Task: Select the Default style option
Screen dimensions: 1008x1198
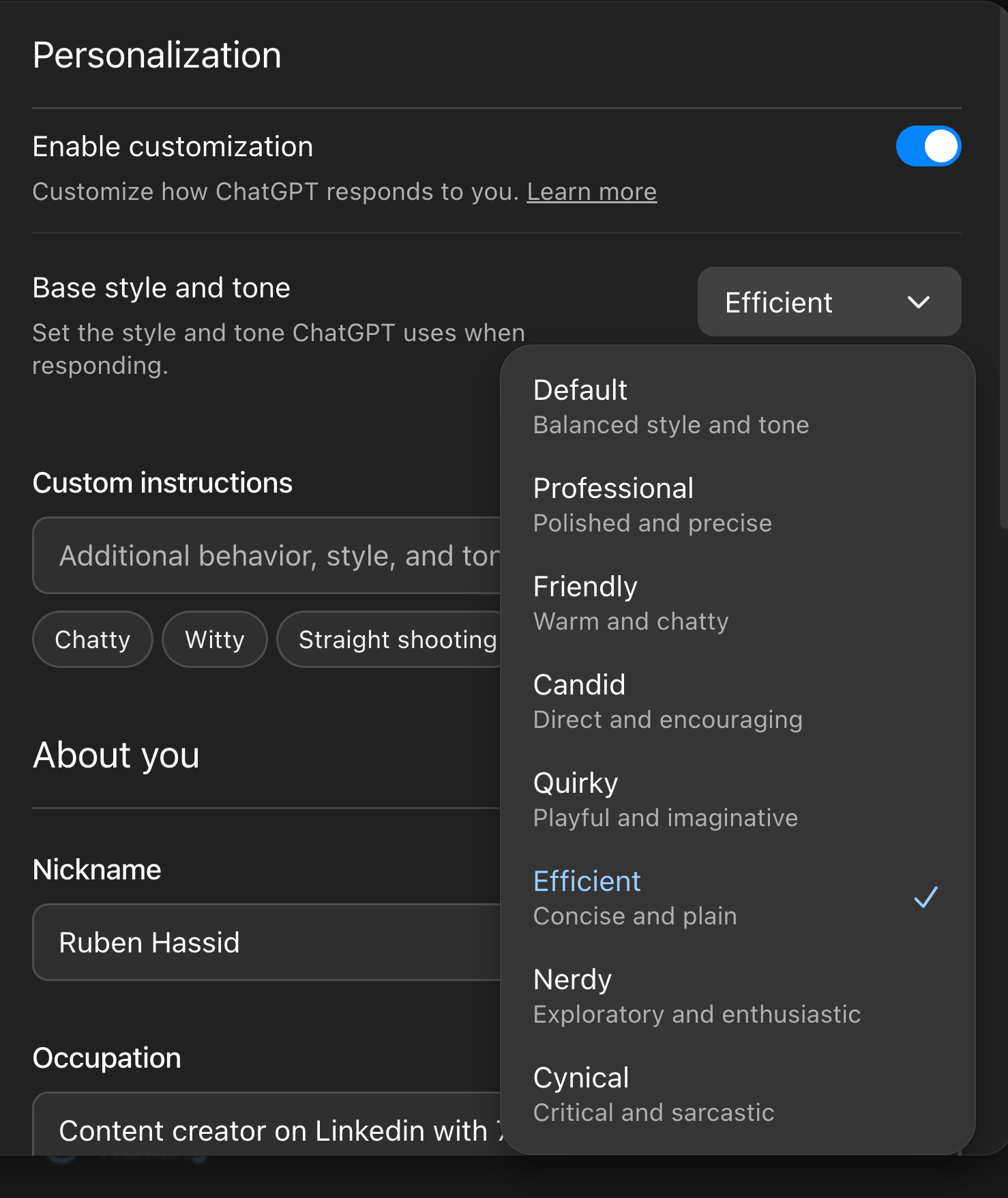Action: (x=737, y=407)
